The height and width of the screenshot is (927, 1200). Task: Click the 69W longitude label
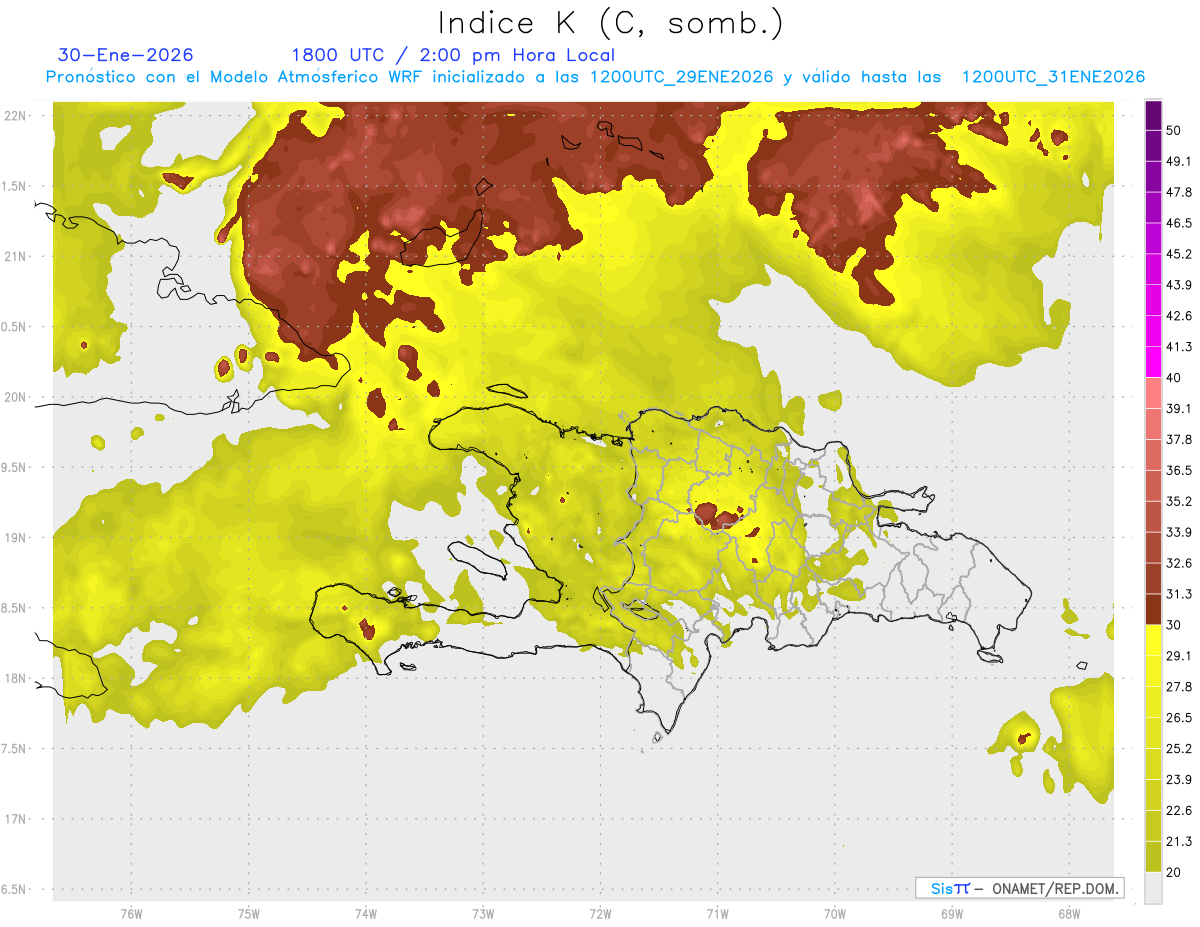tap(952, 914)
